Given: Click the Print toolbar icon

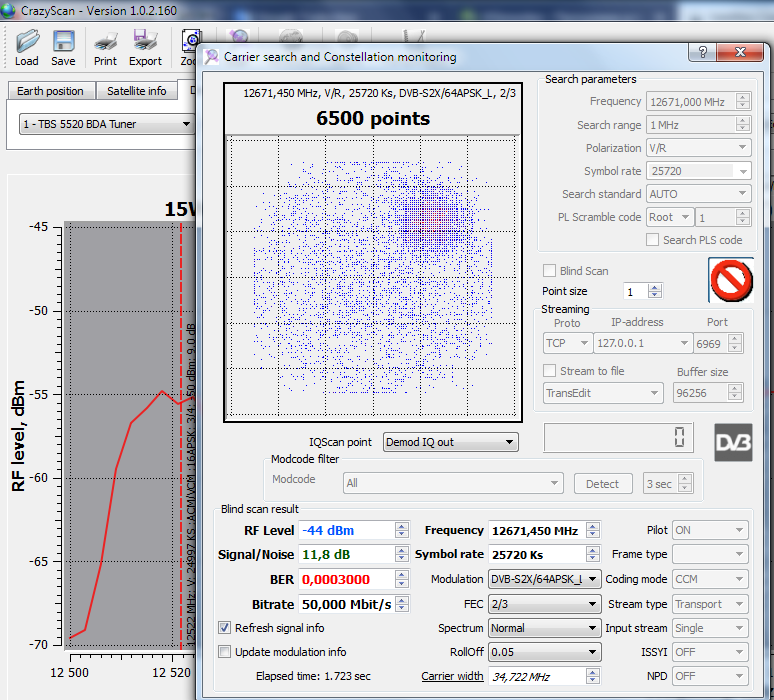Looking at the screenshot, I should tap(105, 47).
